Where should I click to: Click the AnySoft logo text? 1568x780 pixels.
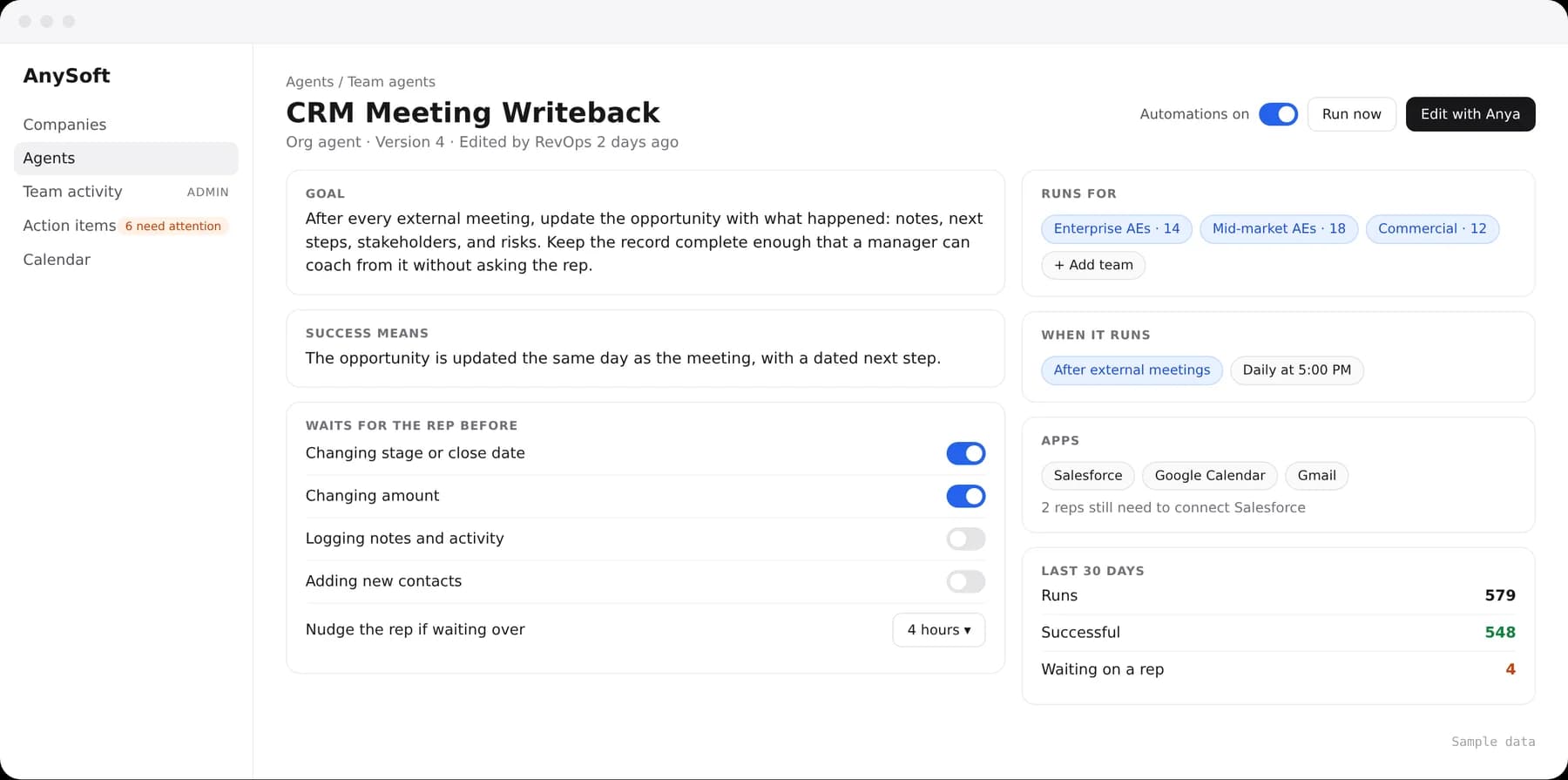pos(67,76)
